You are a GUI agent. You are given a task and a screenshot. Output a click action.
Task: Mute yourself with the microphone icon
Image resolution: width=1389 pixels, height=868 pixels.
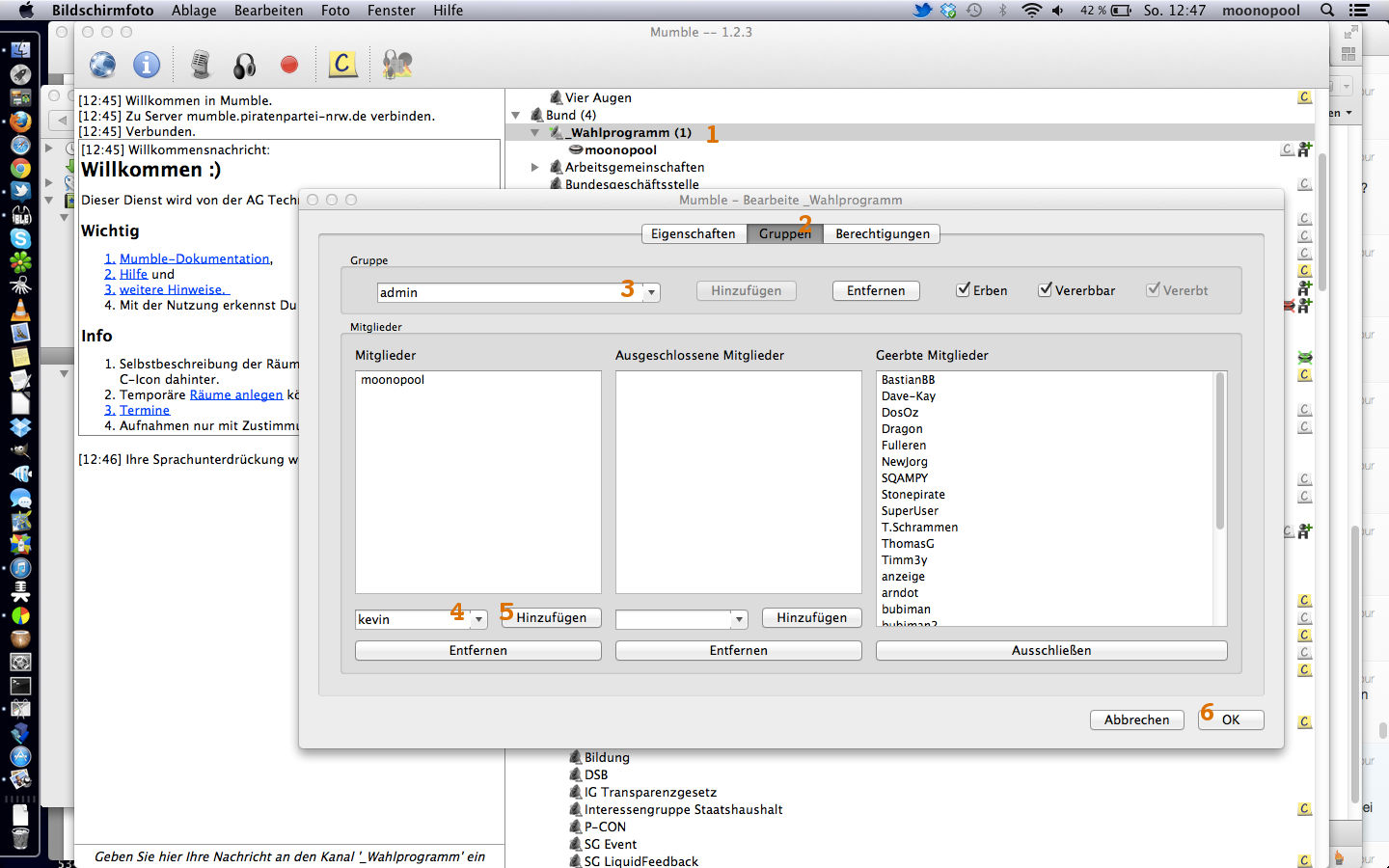pos(201,65)
